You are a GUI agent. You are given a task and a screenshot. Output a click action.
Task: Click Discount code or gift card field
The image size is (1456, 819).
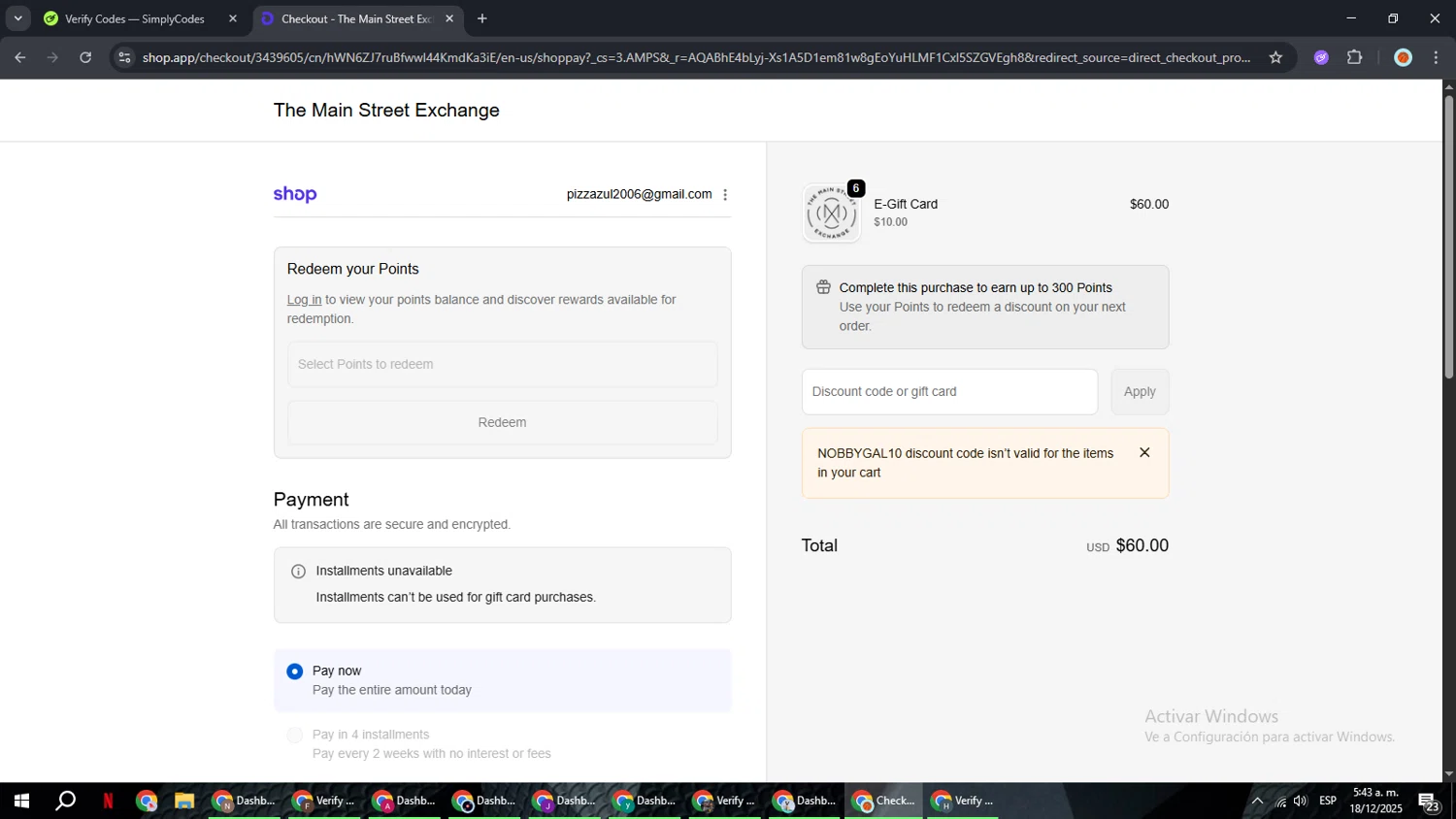pyautogui.click(x=949, y=392)
